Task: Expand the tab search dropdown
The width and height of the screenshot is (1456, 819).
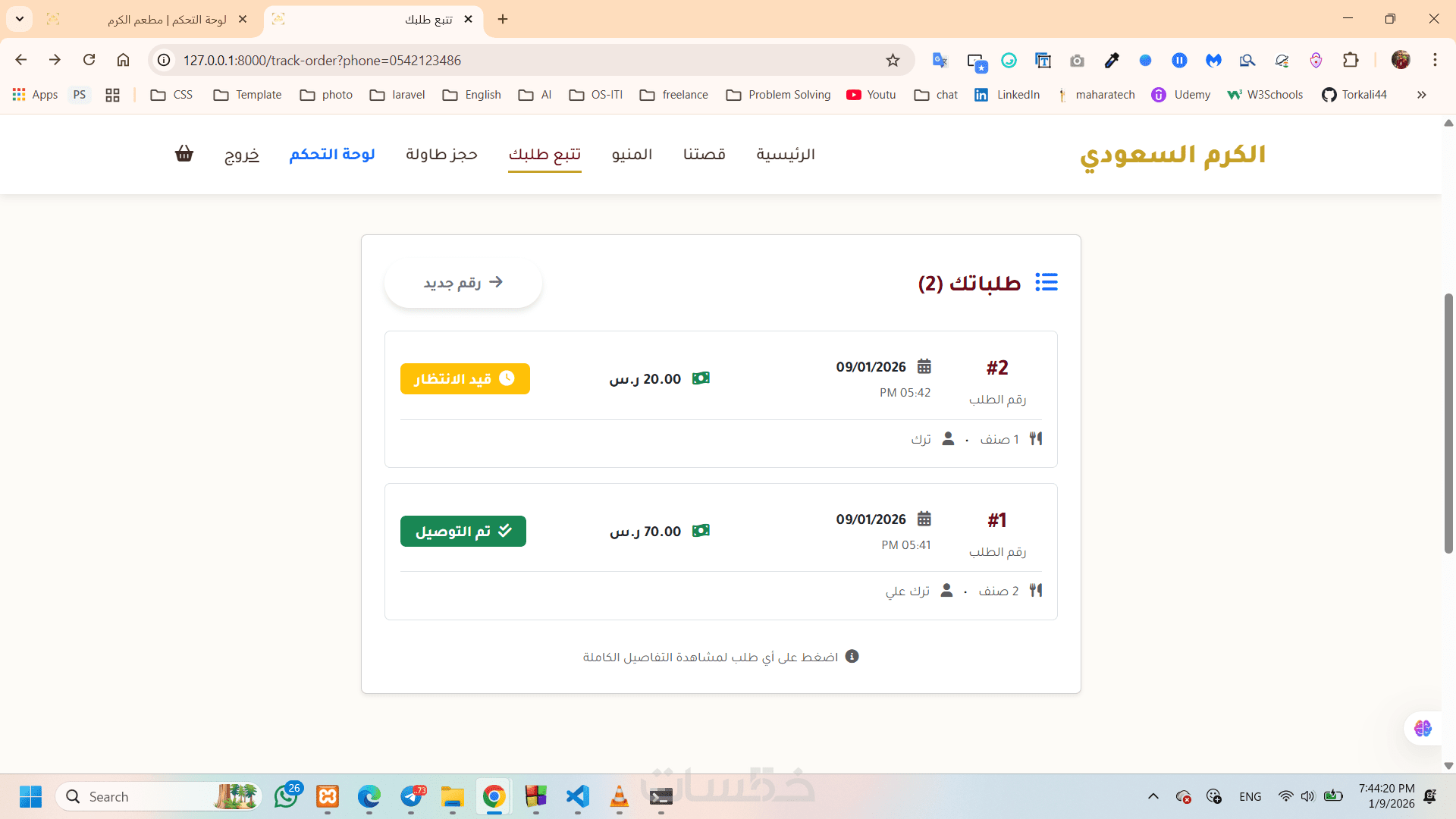Action: (x=20, y=19)
